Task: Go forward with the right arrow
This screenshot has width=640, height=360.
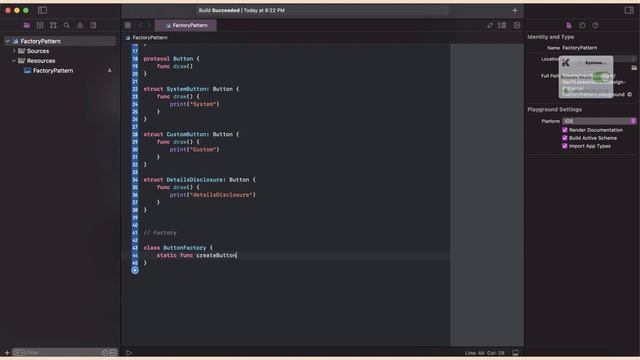Action: [149, 25]
